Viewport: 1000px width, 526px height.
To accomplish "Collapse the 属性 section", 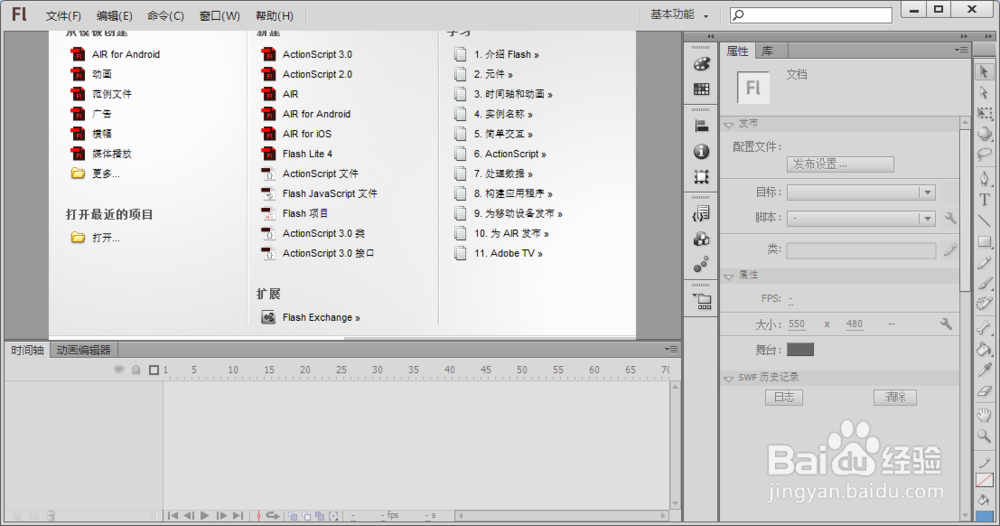I will (x=728, y=276).
